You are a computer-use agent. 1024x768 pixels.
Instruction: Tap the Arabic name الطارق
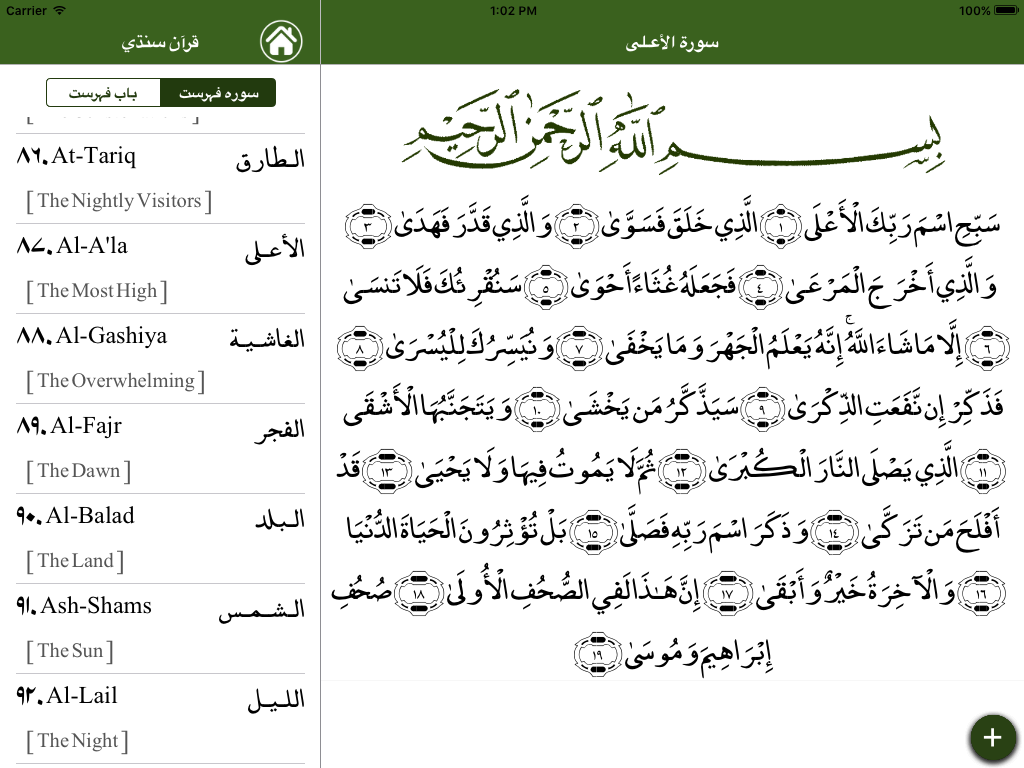click(270, 159)
